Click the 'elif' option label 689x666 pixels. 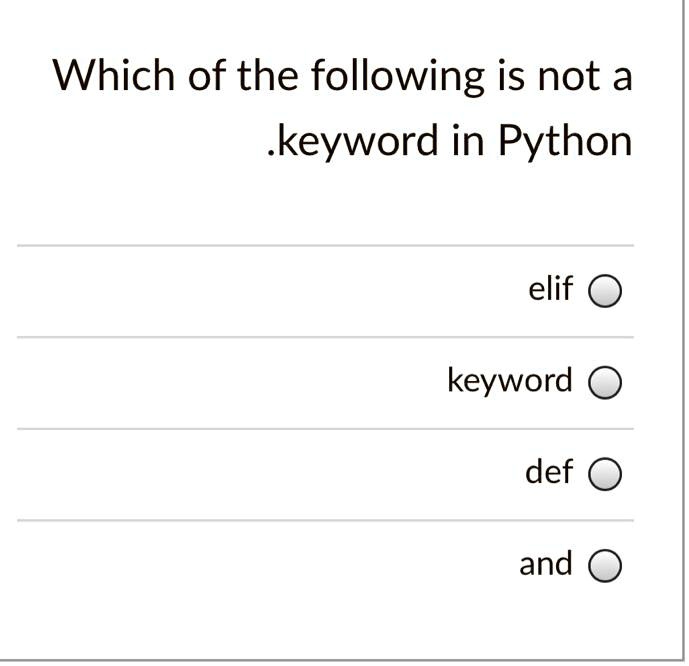(x=551, y=289)
